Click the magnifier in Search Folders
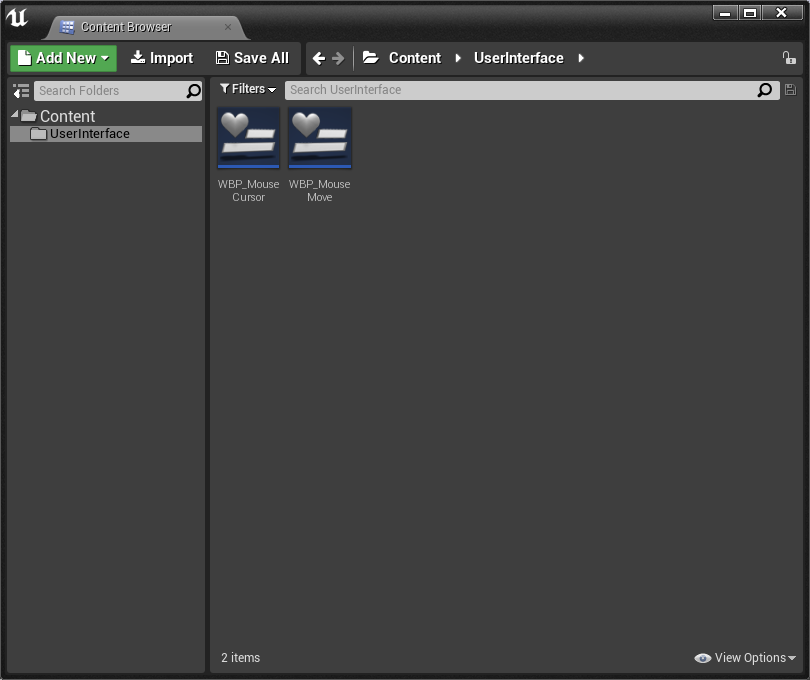Screen dimensions: 810x680 click(x=194, y=91)
